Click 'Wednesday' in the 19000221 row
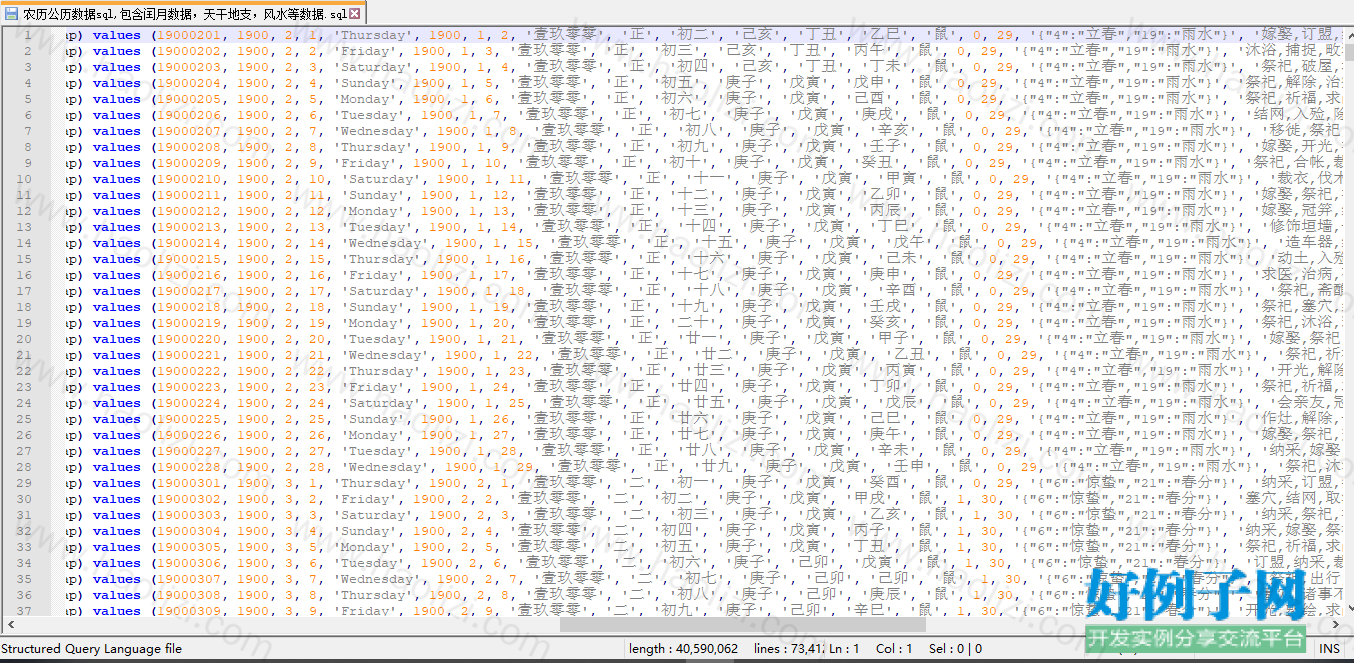This screenshot has width=1354, height=663. point(383,355)
